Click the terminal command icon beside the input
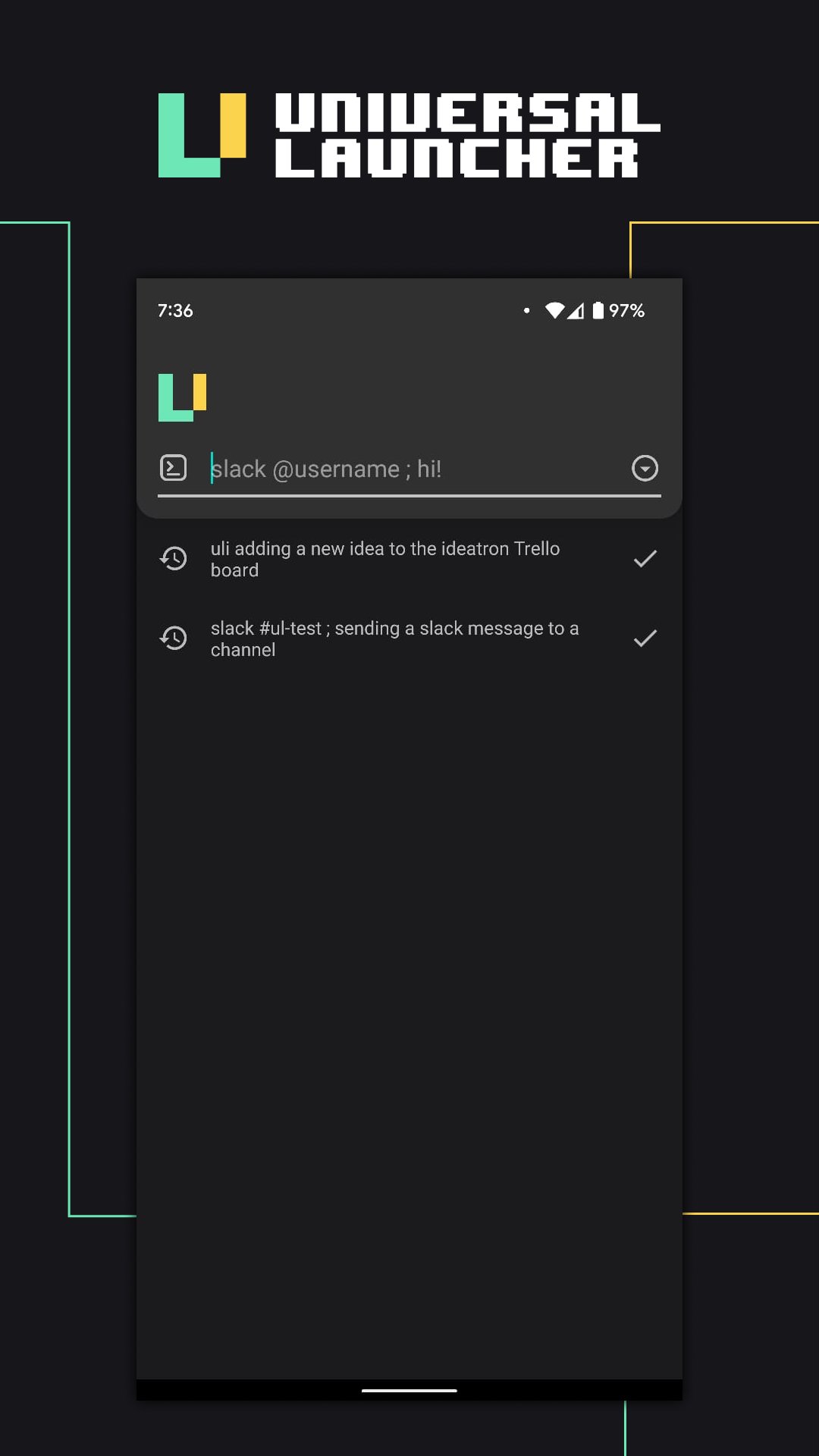819x1456 pixels. coord(174,468)
